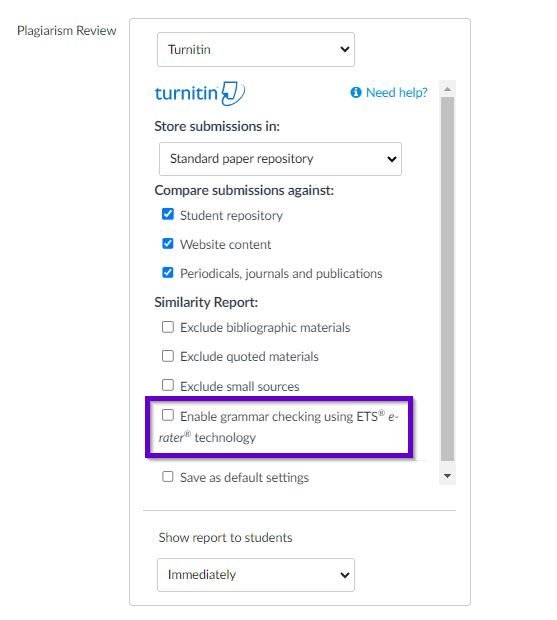The image size is (557, 620).
Task: Open the Immediately show report dropdown
Action: [x=256, y=575]
